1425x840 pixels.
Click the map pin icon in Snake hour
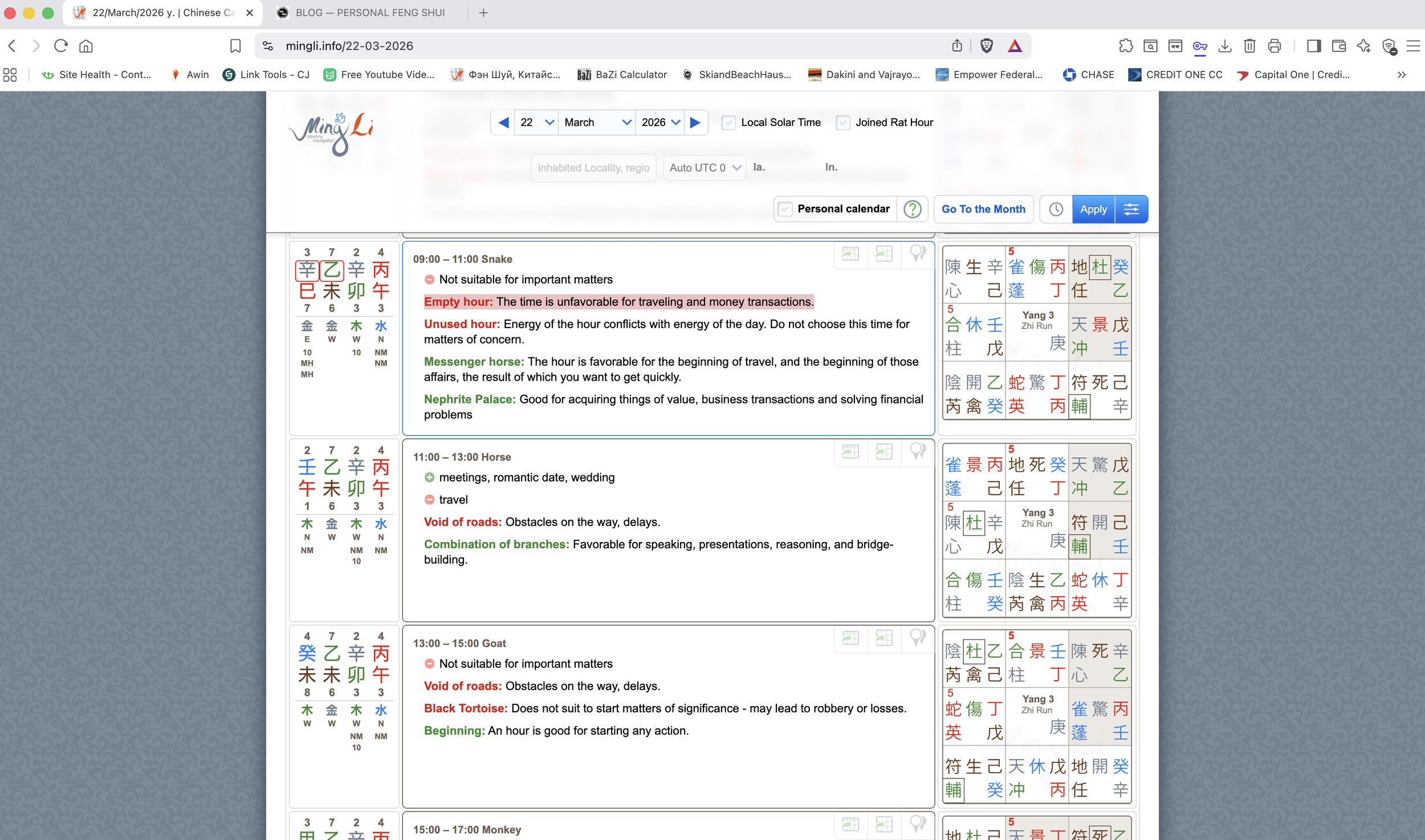coord(917,254)
